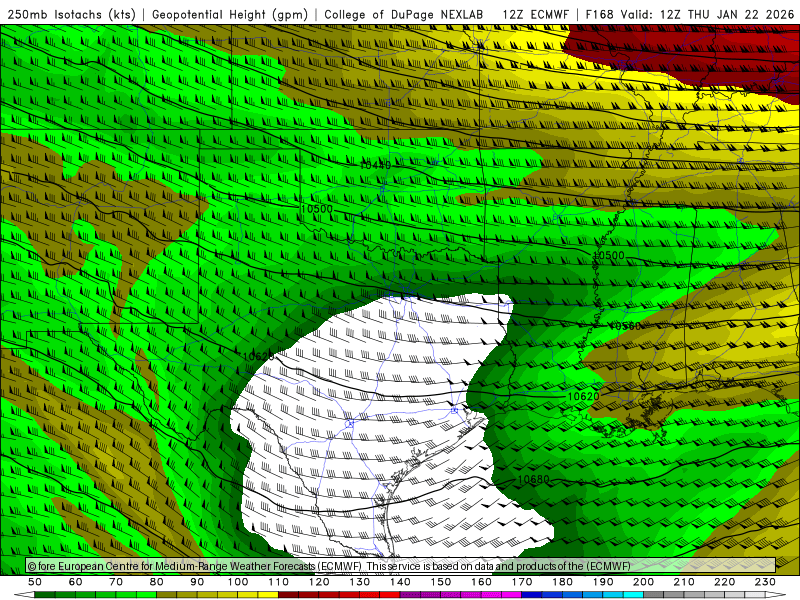Click the 'Geopotential Height (gpm)' header text
The width and height of the screenshot is (800, 600).
230,15
